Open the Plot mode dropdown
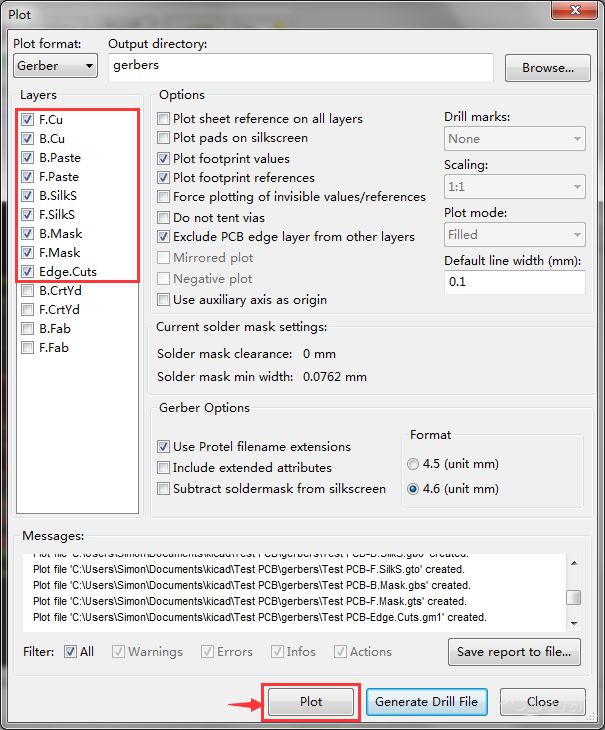 (x=514, y=235)
